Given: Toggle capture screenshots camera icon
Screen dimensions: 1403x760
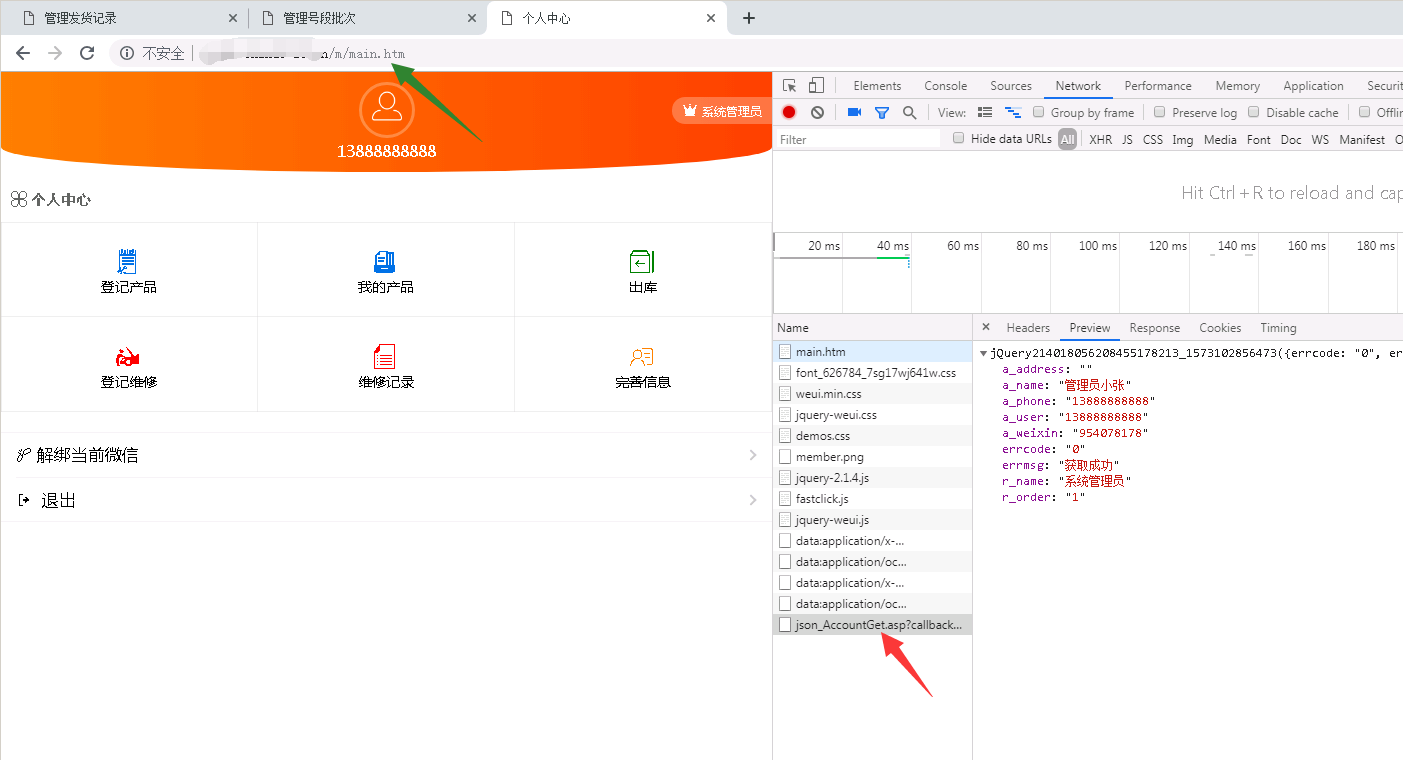Looking at the screenshot, I should [854, 113].
